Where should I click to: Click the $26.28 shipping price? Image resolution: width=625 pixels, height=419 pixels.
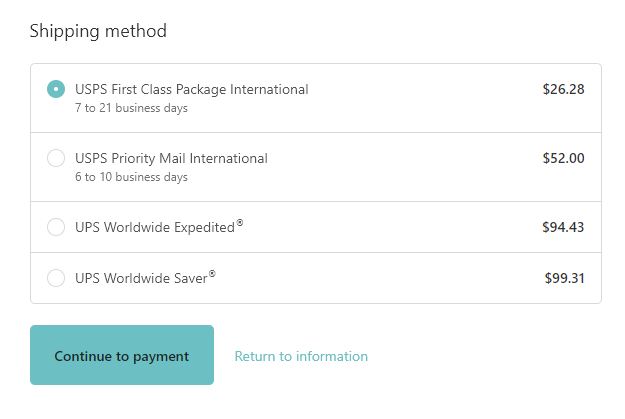pyautogui.click(x=563, y=89)
